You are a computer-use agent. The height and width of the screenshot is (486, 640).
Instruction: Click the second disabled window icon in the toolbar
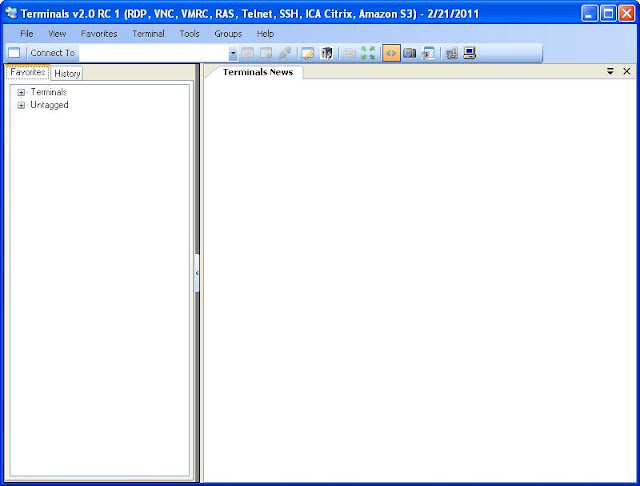pyautogui.click(x=266, y=53)
